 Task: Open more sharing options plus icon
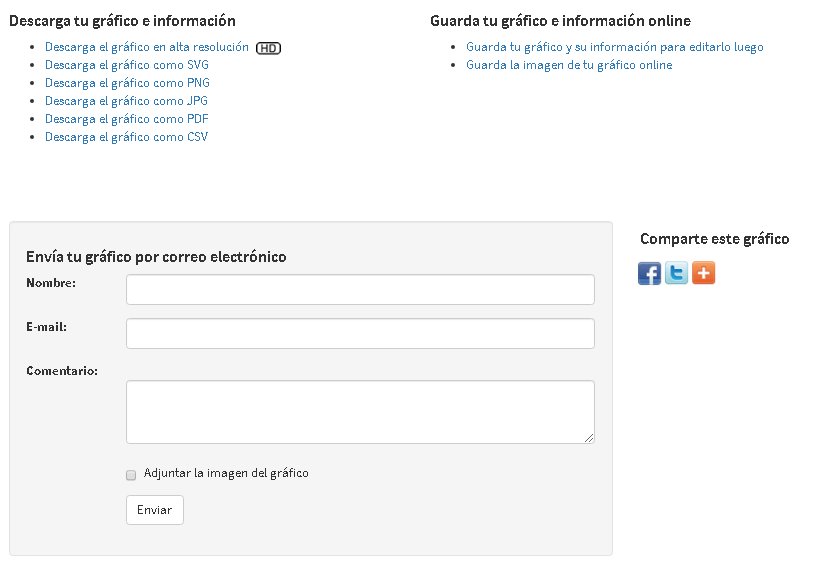click(x=703, y=273)
